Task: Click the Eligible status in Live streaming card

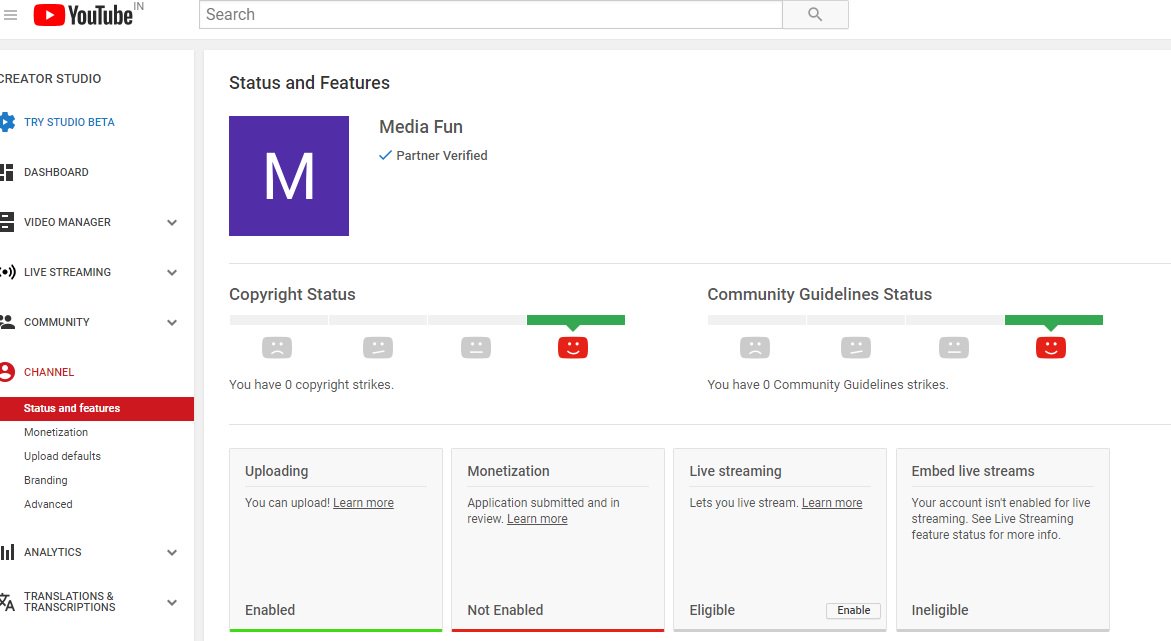Action: [x=712, y=610]
